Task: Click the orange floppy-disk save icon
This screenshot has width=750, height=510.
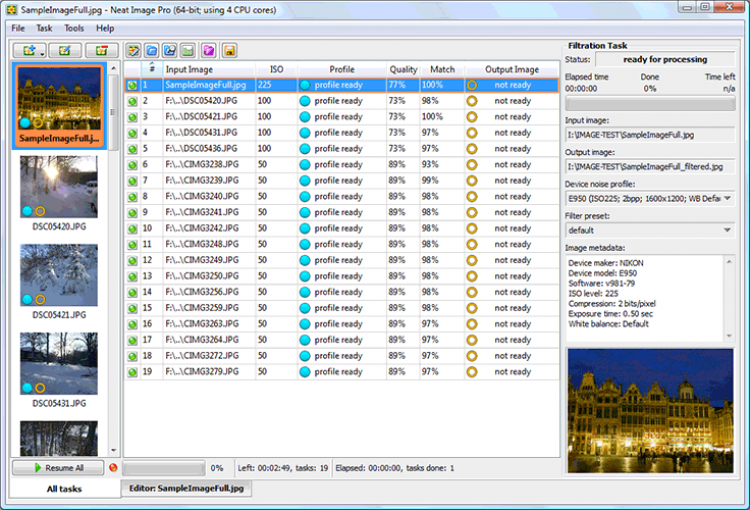Action: (x=230, y=50)
